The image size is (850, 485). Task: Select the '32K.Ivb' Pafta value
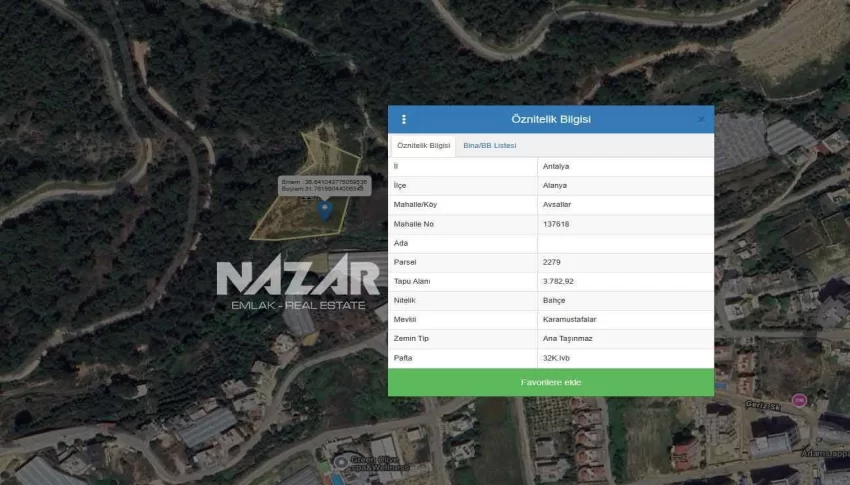[x=626, y=358]
